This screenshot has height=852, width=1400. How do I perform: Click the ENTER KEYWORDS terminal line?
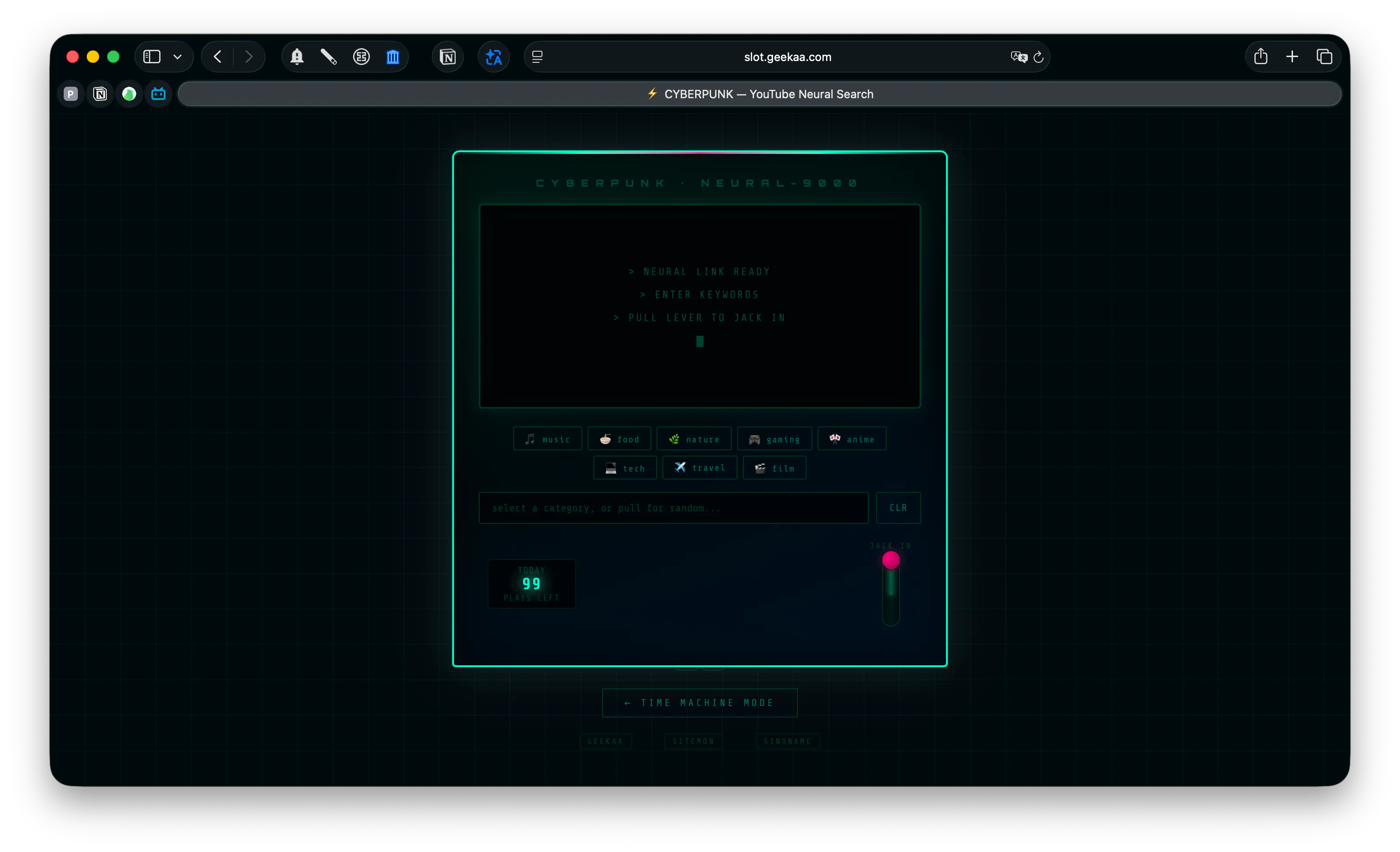point(700,295)
